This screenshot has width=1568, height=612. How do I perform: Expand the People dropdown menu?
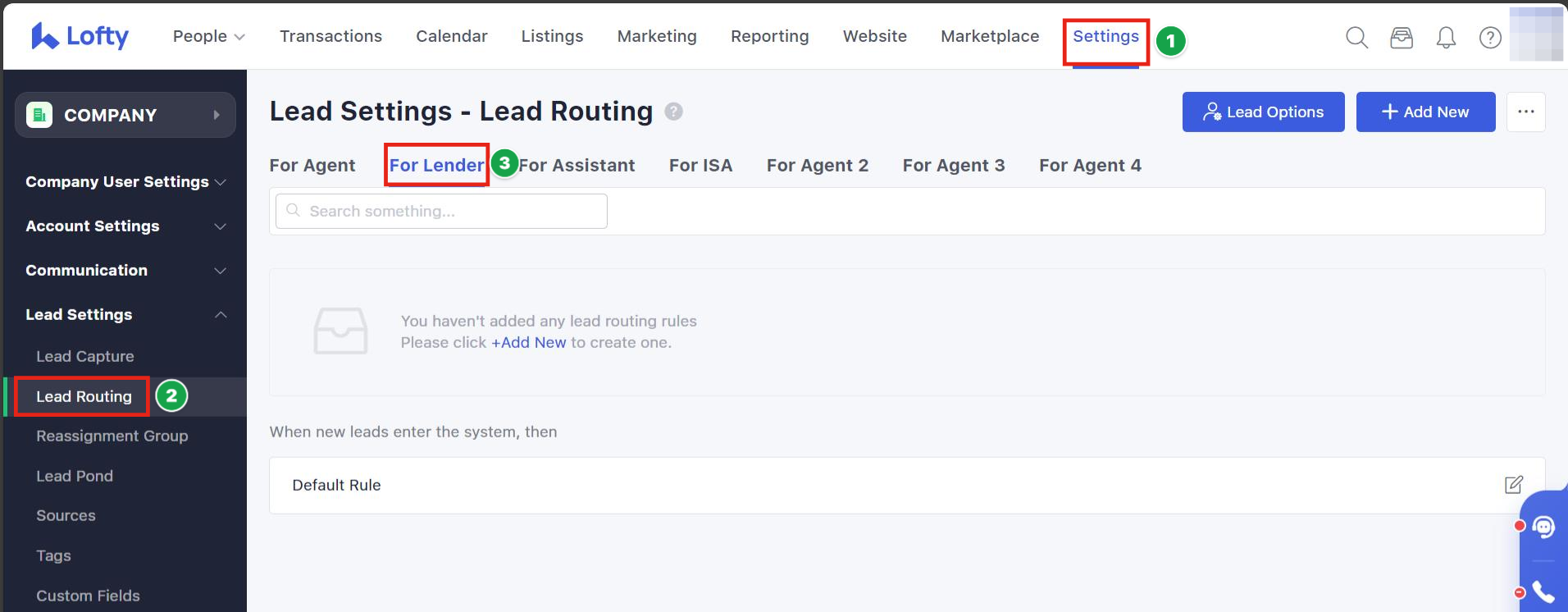[x=208, y=36]
